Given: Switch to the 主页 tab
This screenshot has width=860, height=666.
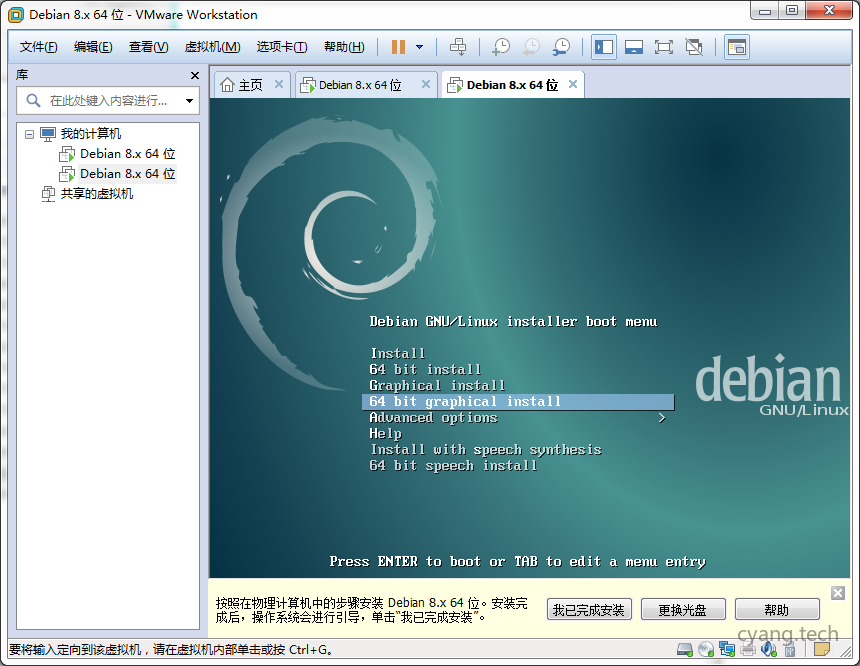Looking at the screenshot, I should (242, 85).
